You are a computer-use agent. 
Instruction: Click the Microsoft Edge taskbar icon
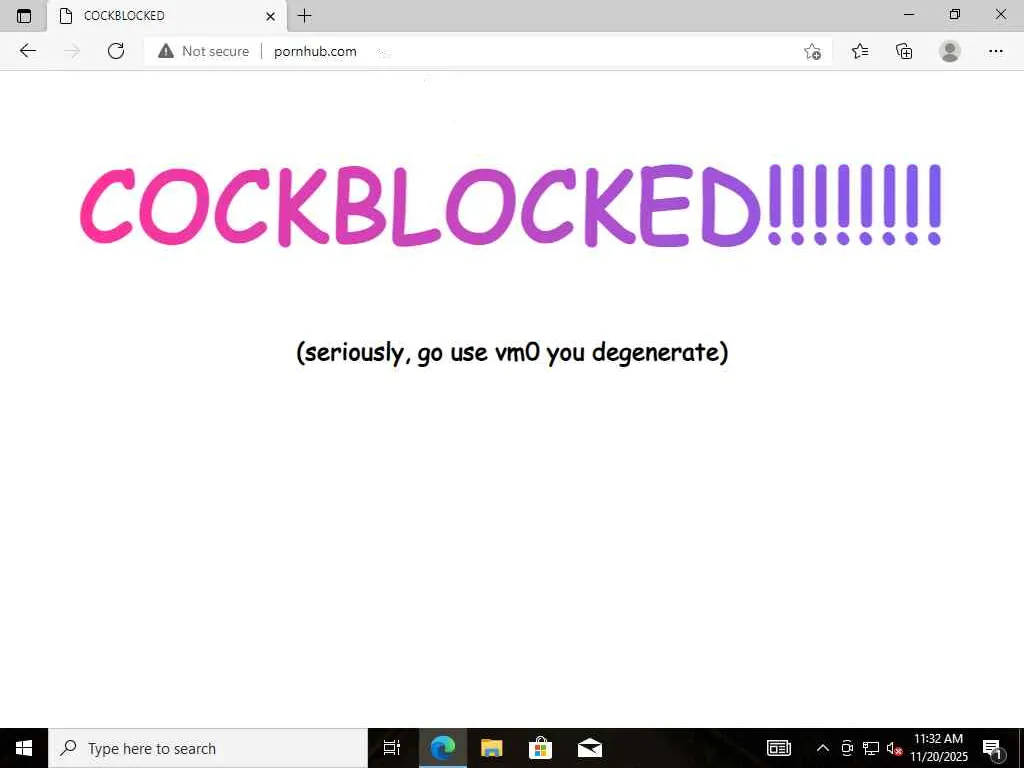click(442, 748)
